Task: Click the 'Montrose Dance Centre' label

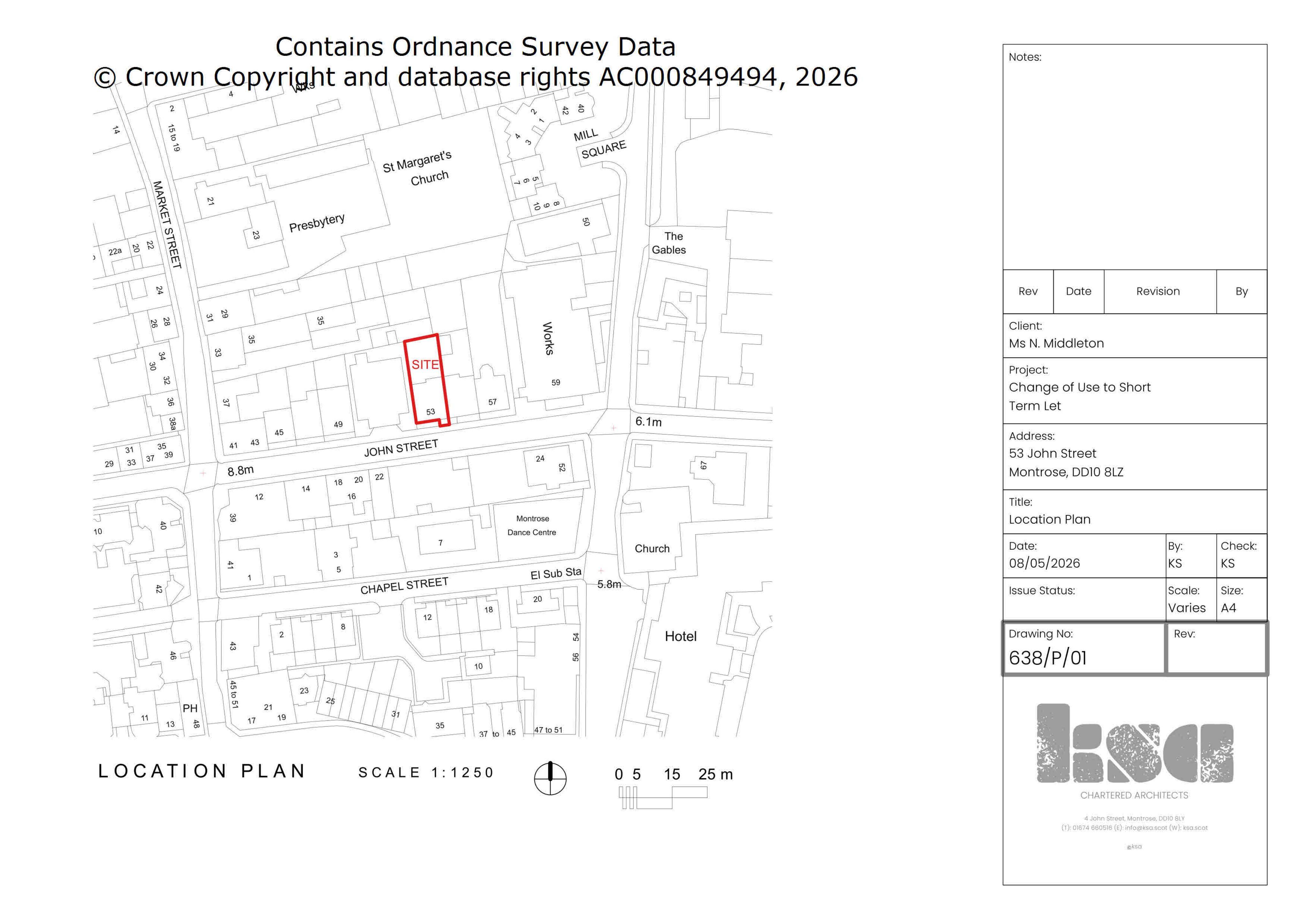Action: [x=532, y=525]
